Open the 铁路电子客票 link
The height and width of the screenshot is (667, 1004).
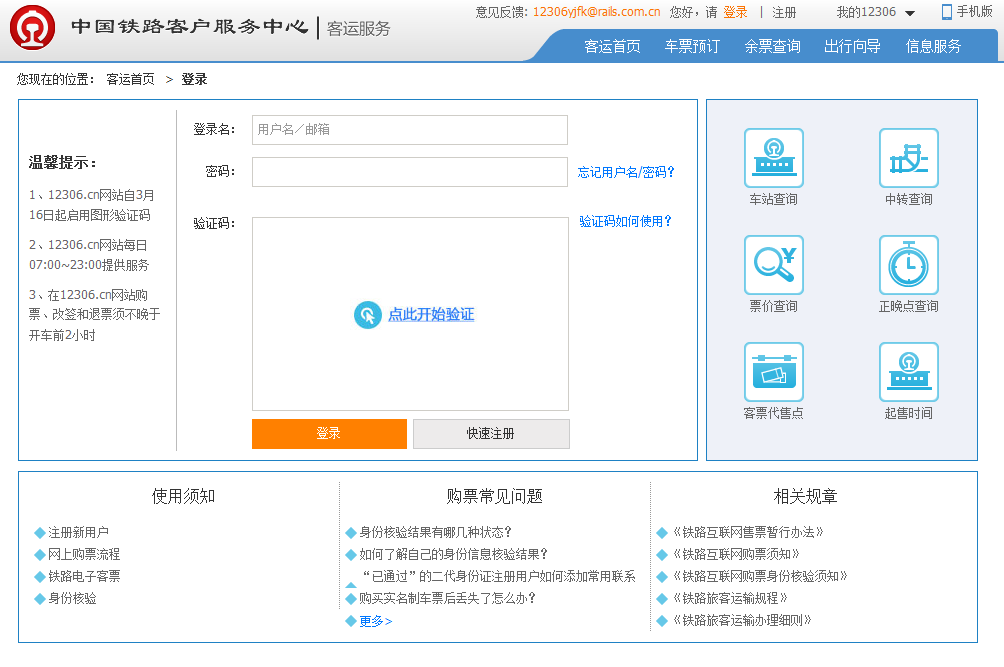pos(84,576)
